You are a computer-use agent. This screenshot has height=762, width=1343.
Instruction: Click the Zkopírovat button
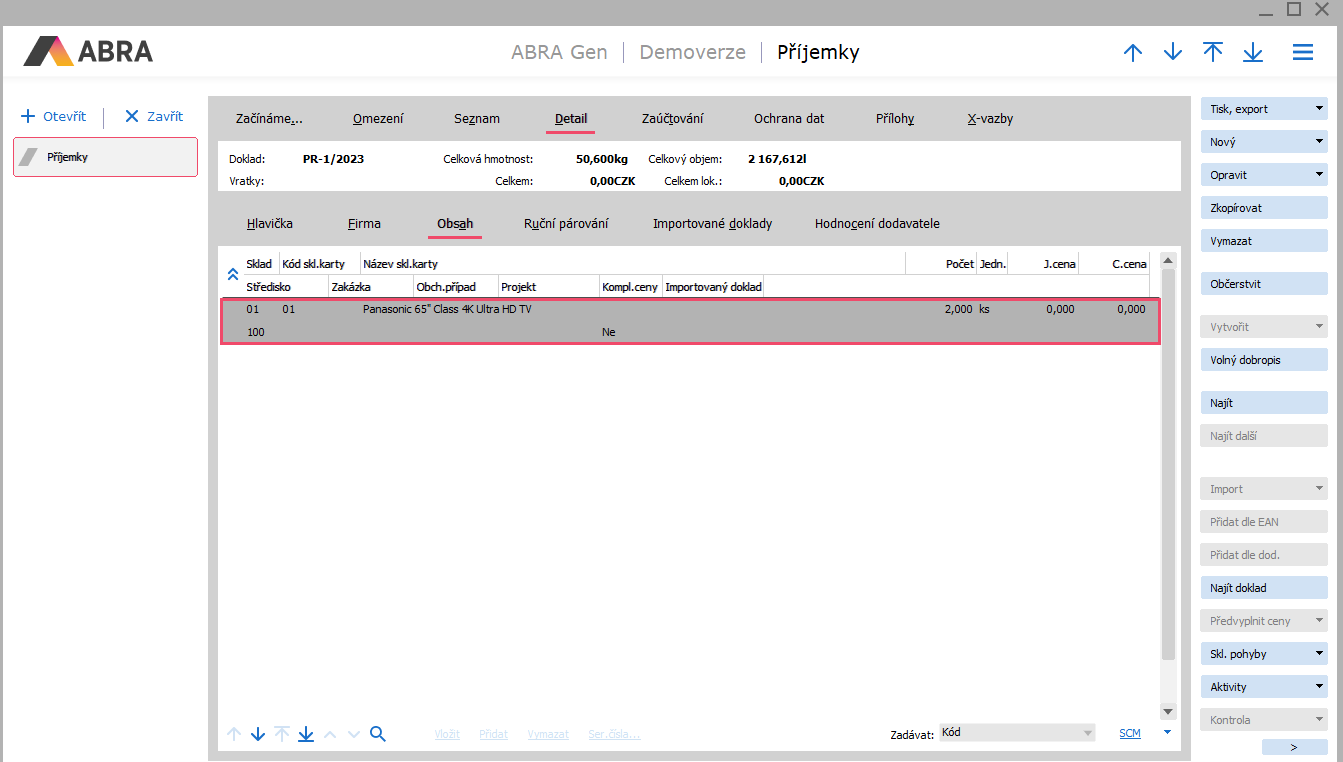(1264, 208)
